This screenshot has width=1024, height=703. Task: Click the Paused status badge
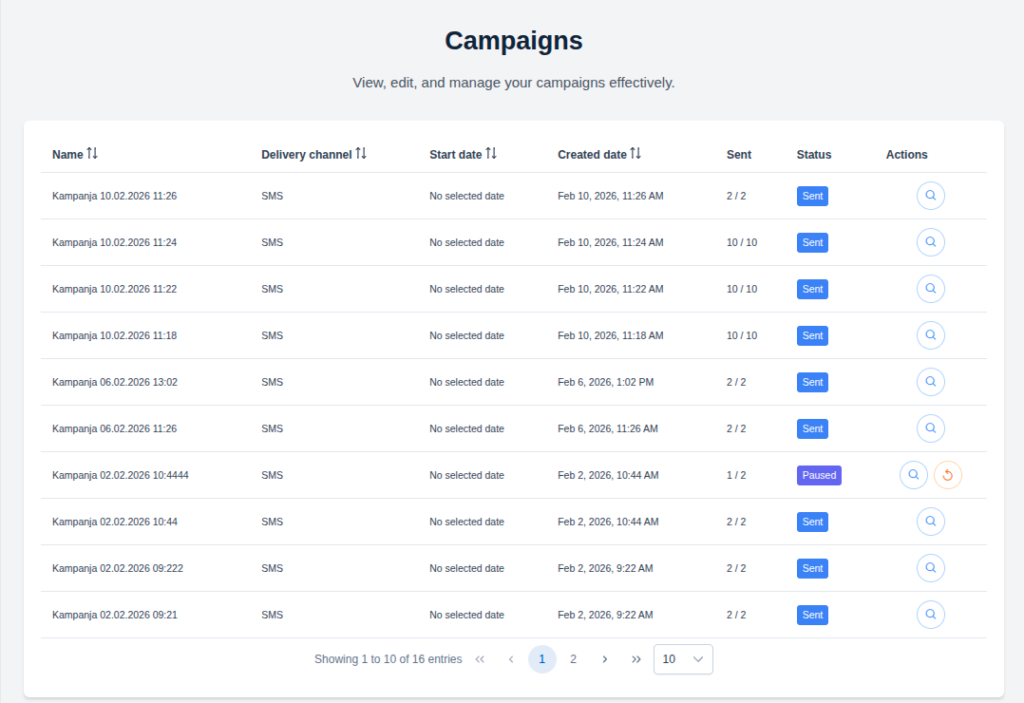pyautogui.click(x=818, y=475)
